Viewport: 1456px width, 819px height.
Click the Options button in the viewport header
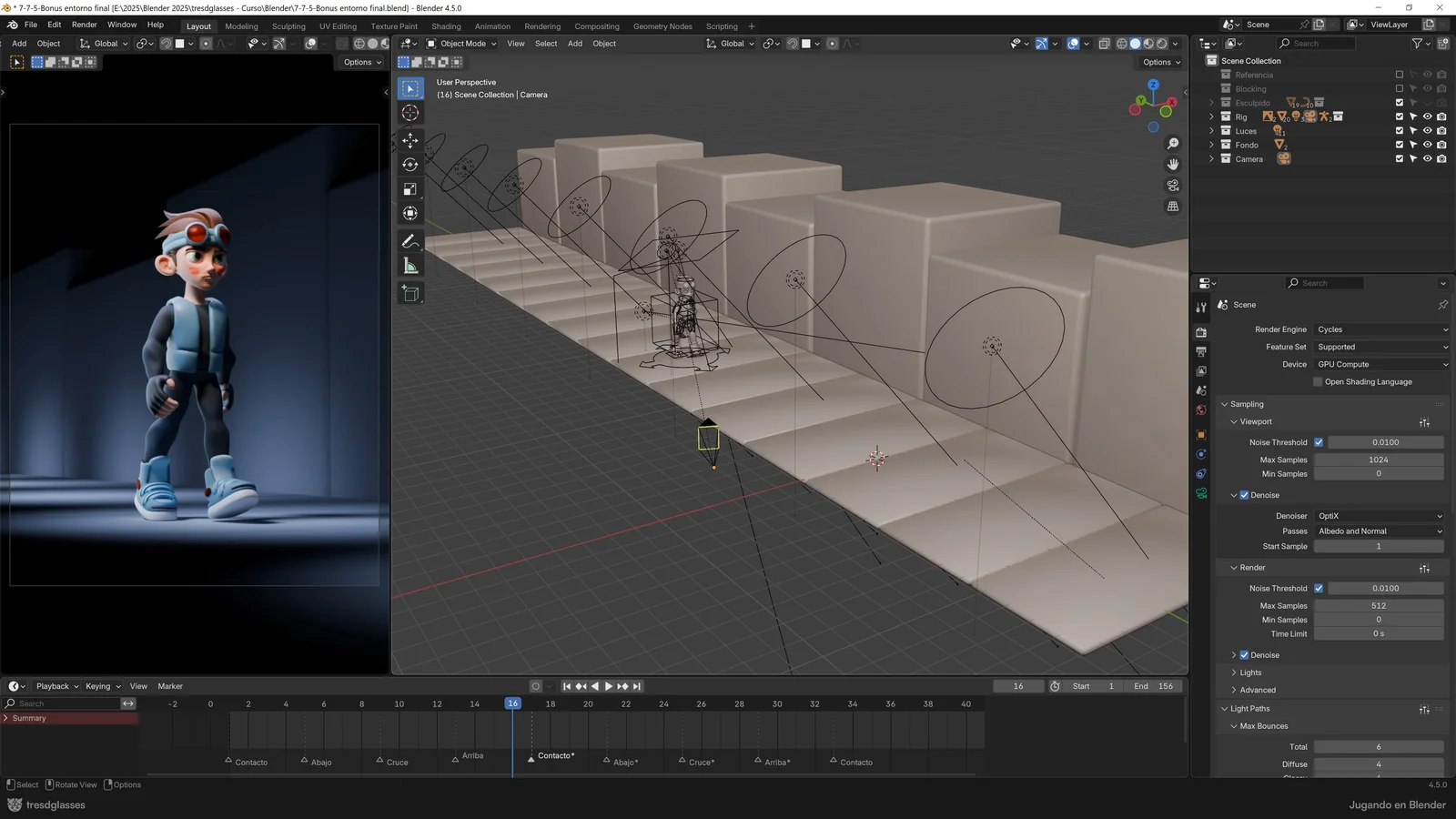1159,62
